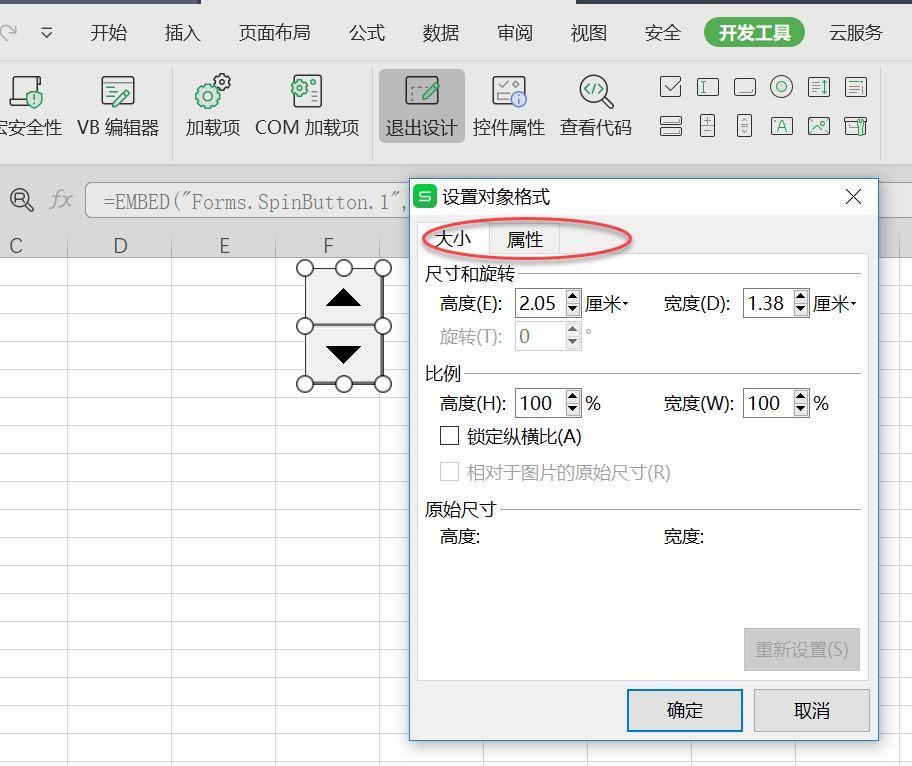Insert a combo box control
912x766 pixels.
pyautogui.click(x=856, y=87)
